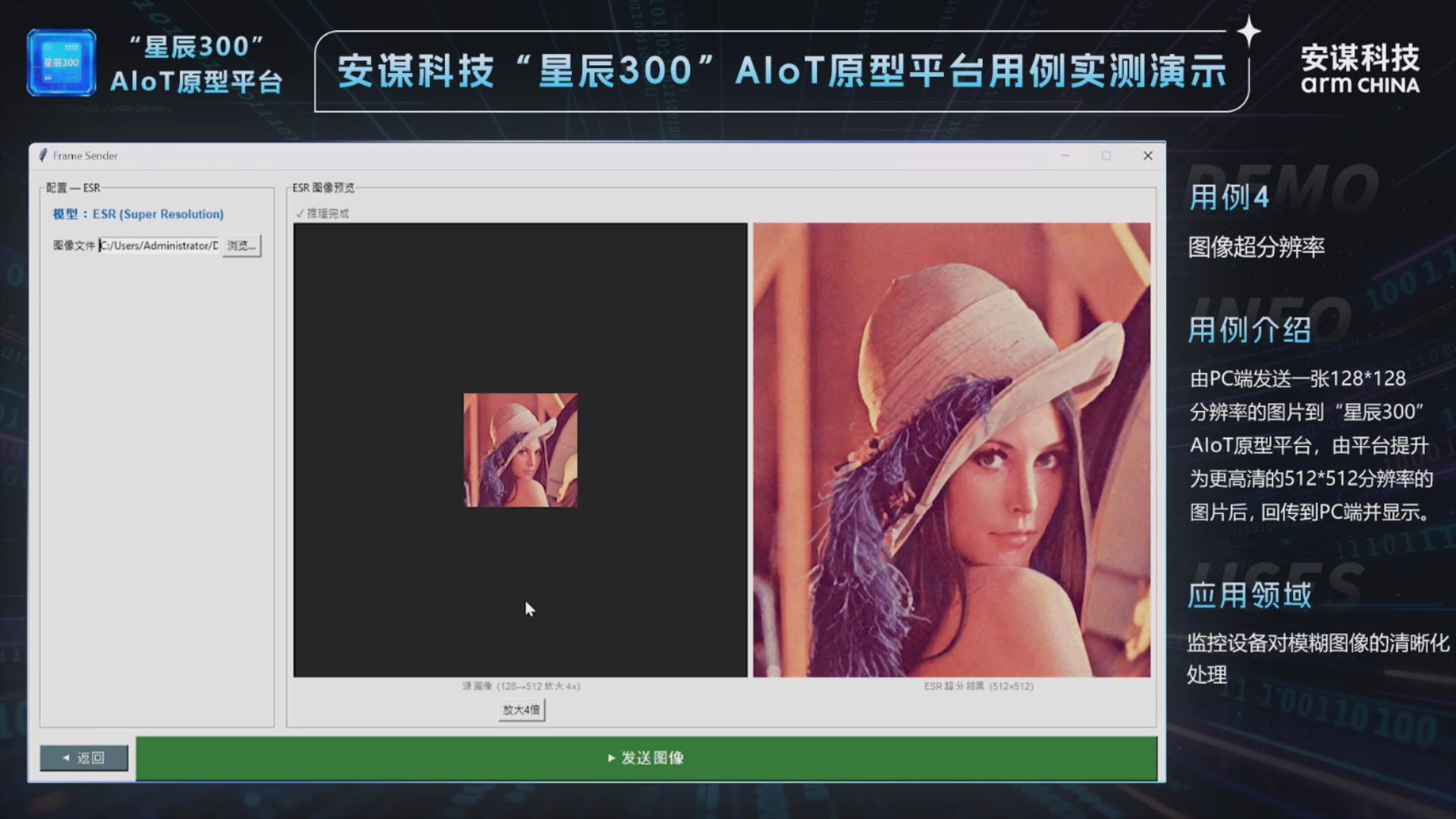Click the 用例4 heading

click(1228, 197)
